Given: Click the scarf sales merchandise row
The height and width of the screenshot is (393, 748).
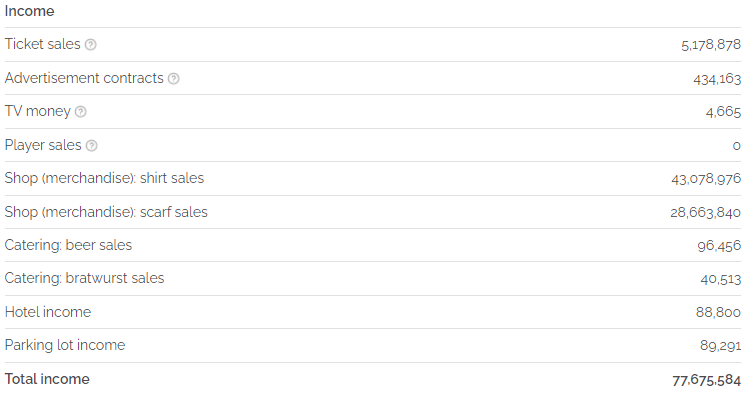Looking at the screenshot, I should click(373, 212).
